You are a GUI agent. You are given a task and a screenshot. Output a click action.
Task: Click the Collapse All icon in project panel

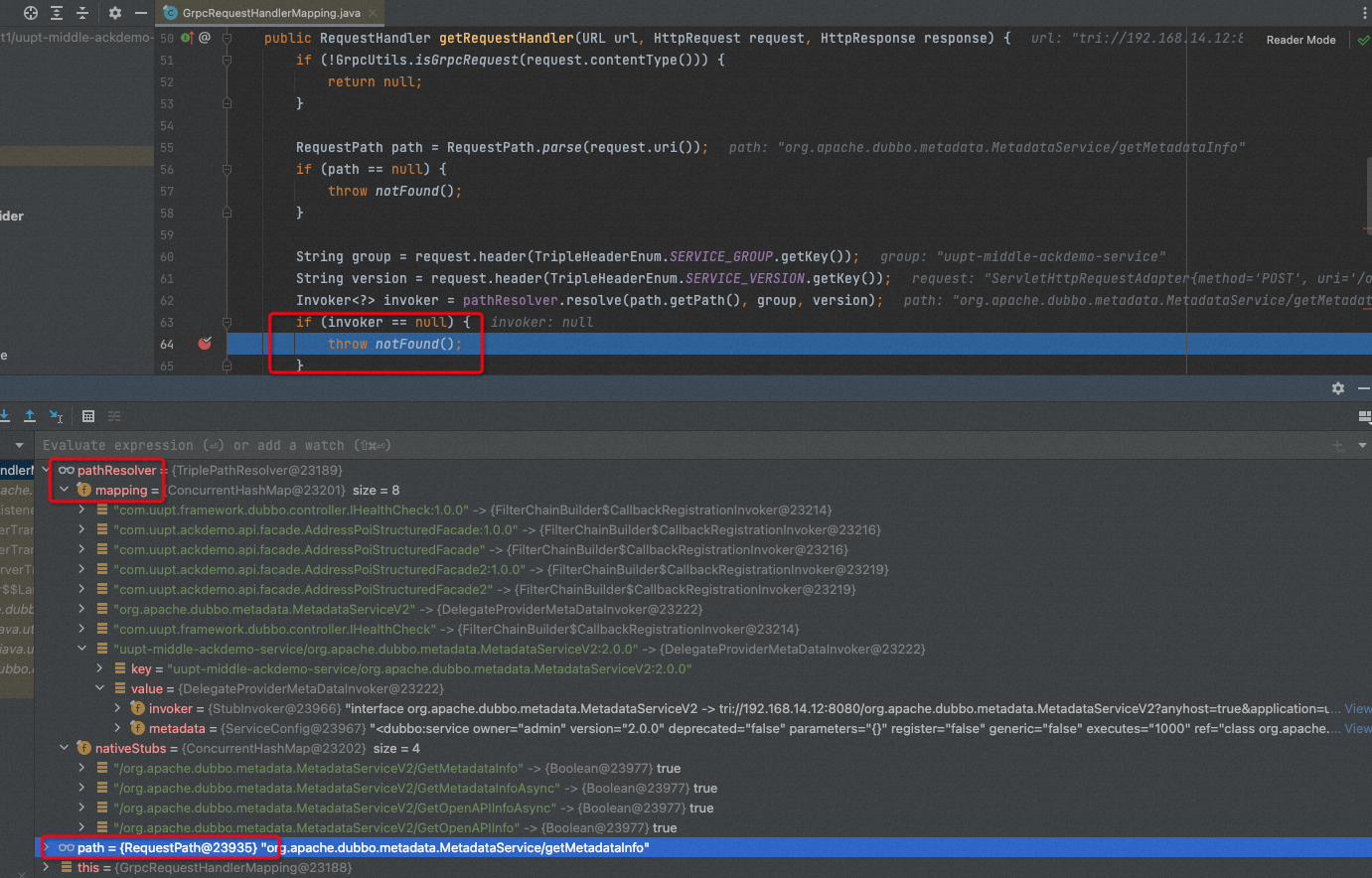(x=82, y=13)
